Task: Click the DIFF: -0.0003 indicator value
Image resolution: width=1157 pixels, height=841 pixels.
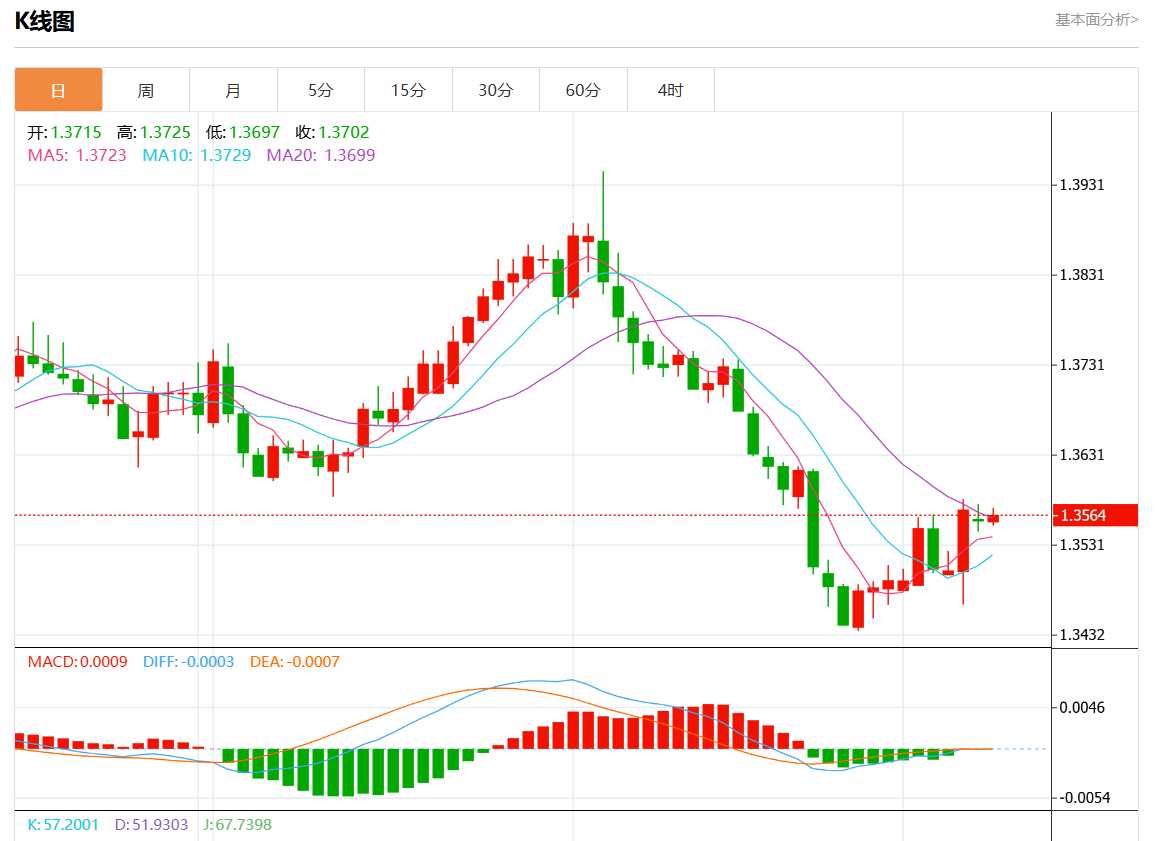Action: point(188,662)
